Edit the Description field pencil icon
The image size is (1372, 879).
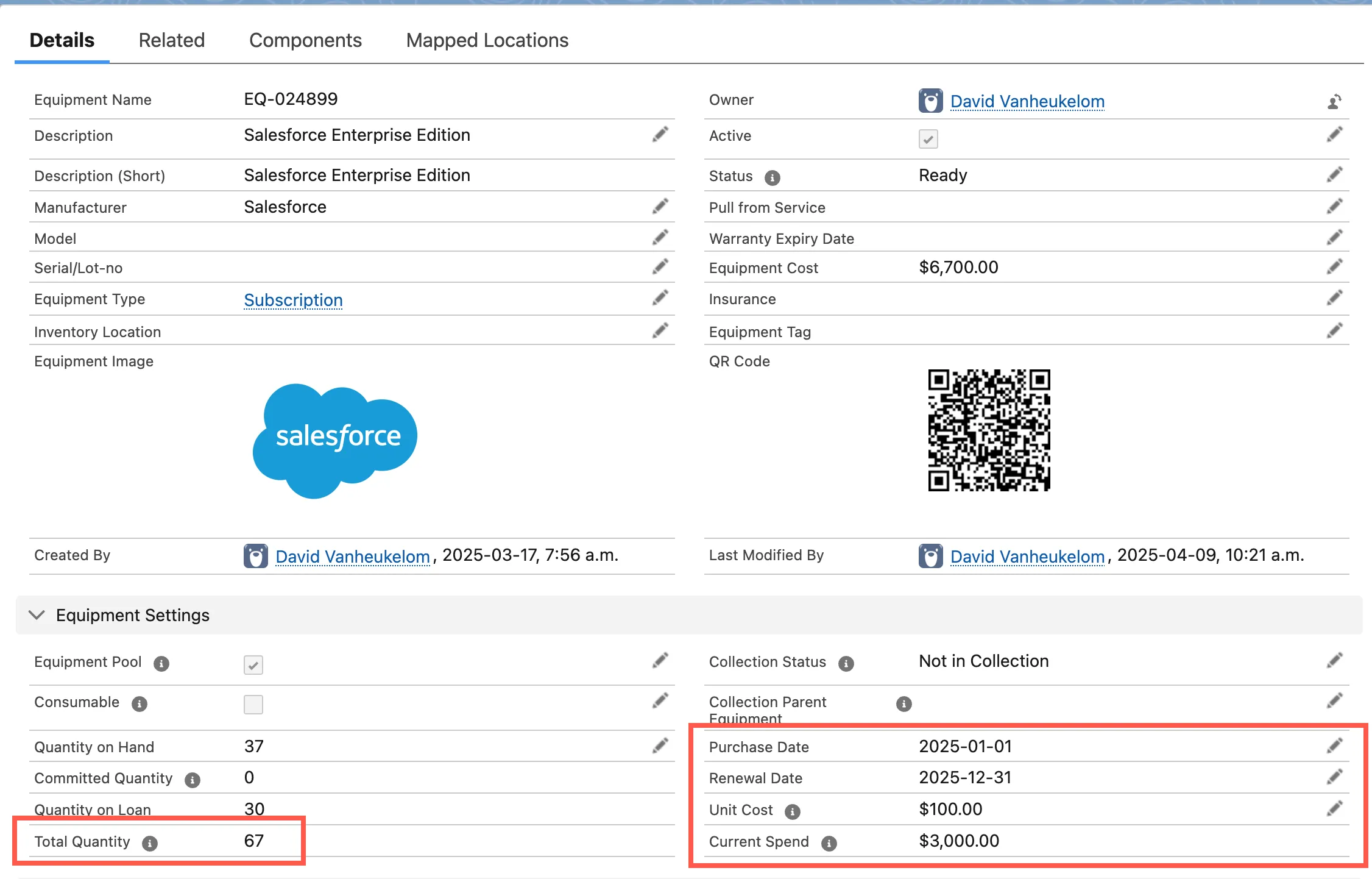tap(660, 135)
